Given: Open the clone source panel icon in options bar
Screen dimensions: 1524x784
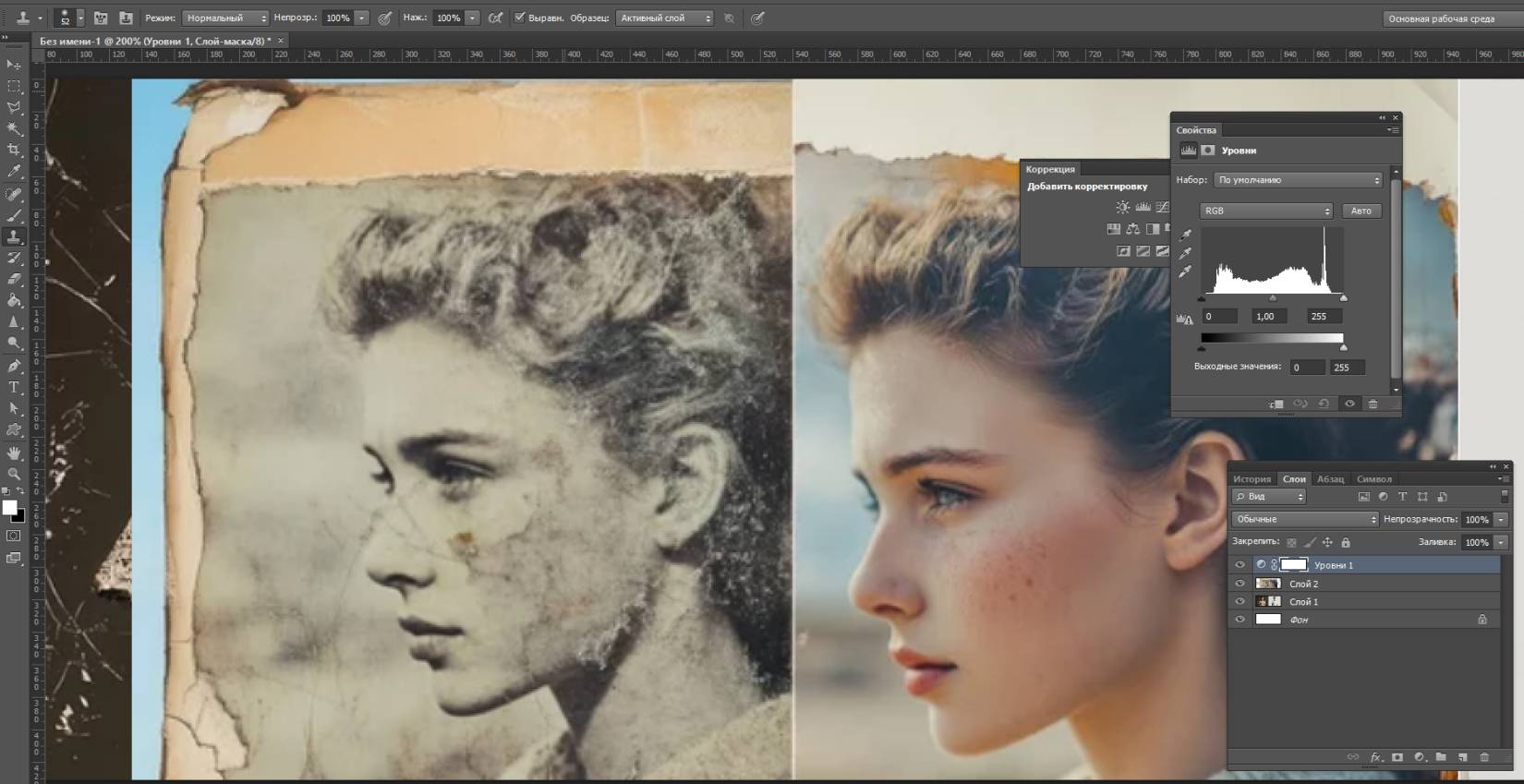Looking at the screenshot, I should point(126,18).
